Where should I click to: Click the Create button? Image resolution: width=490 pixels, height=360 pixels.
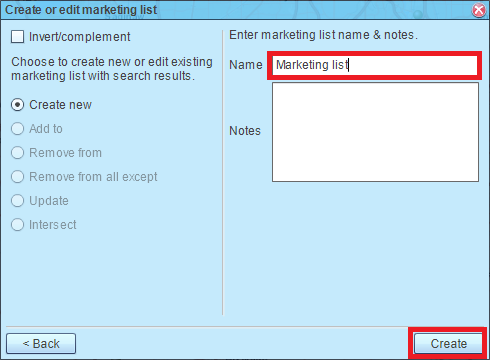[x=448, y=344]
